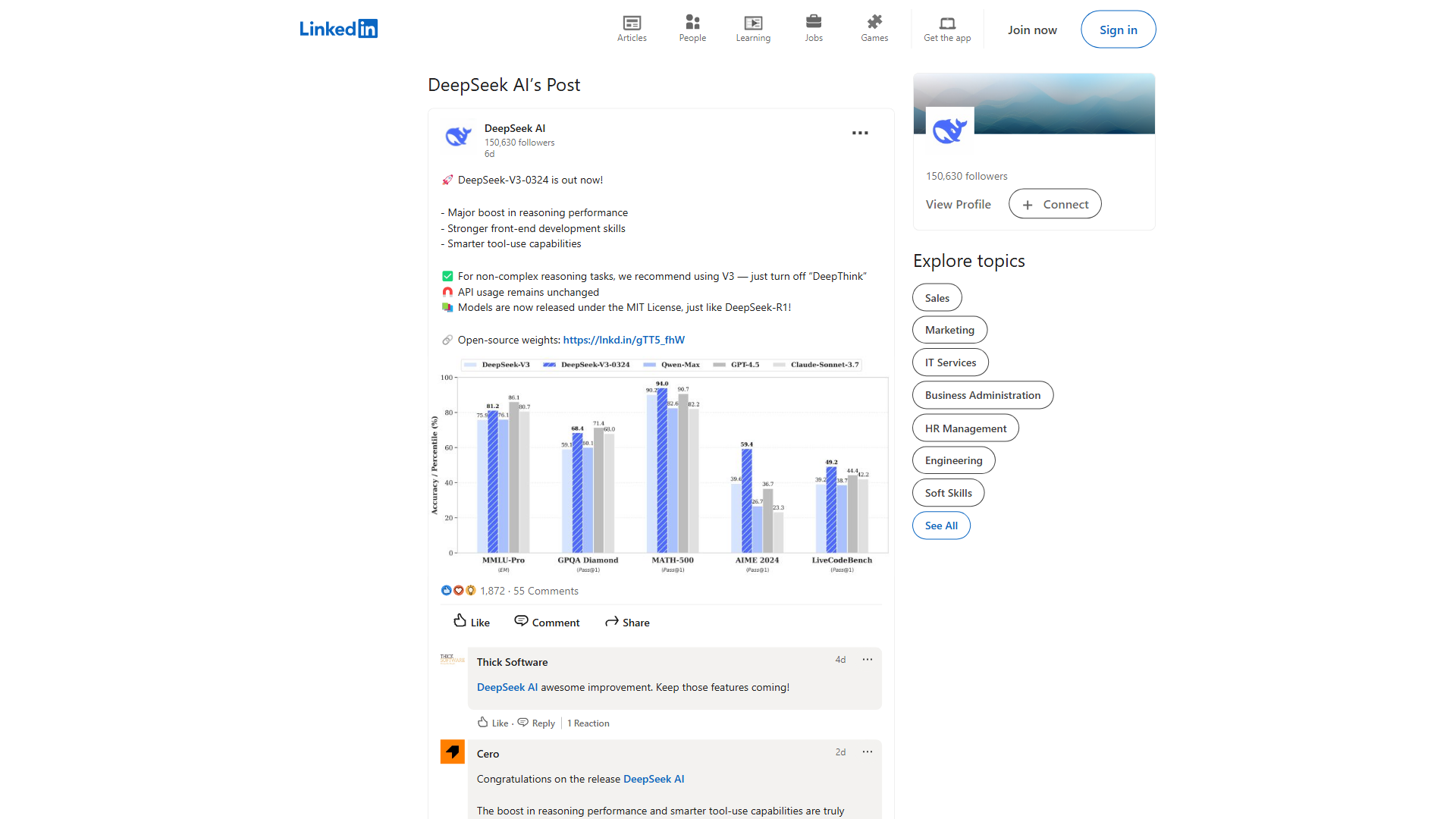Screen dimensions: 1456x819
Task: Click the Comment button on the post
Action: point(547,622)
